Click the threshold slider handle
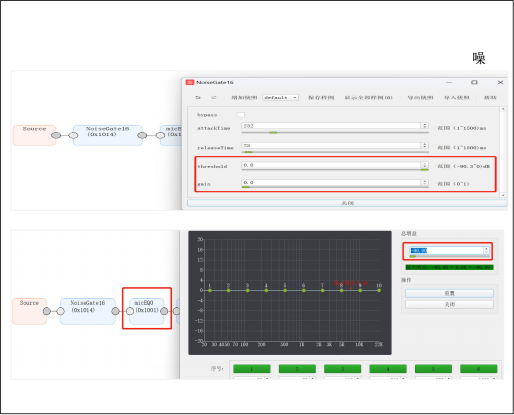 tap(425, 170)
